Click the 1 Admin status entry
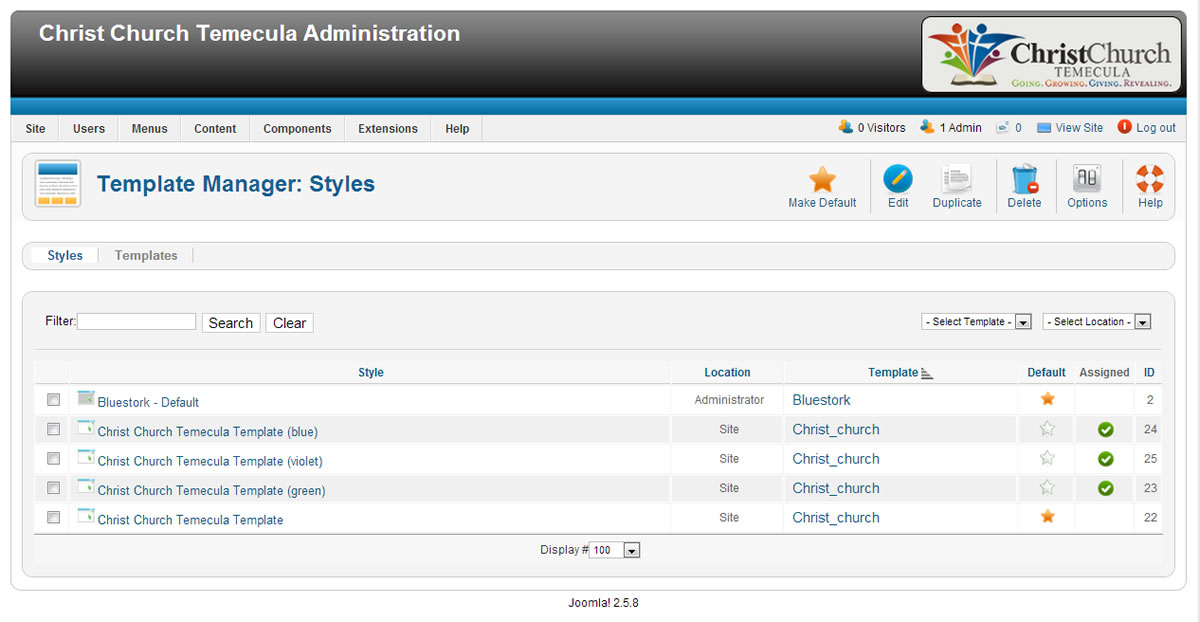The height and width of the screenshot is (622, 1200). click(951, 128)
